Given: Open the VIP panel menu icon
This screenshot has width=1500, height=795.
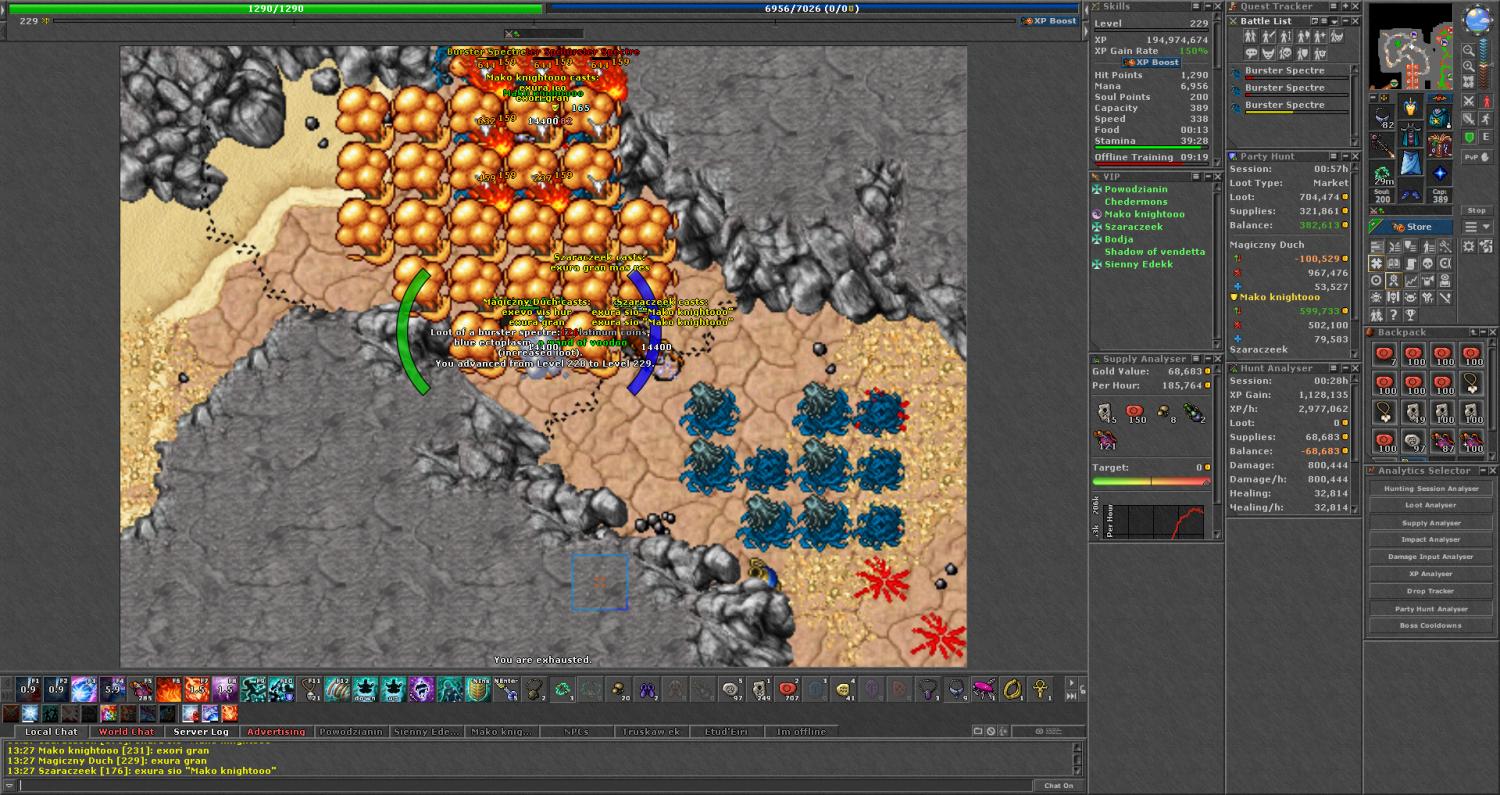Looking at the screenshot, I should (1196, 177).
